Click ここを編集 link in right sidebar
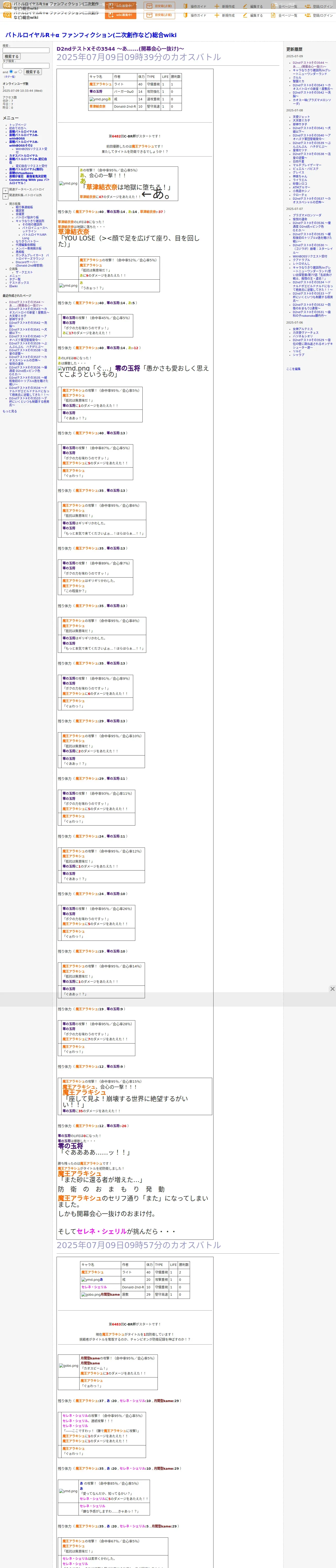 click(x=293, y=369)
